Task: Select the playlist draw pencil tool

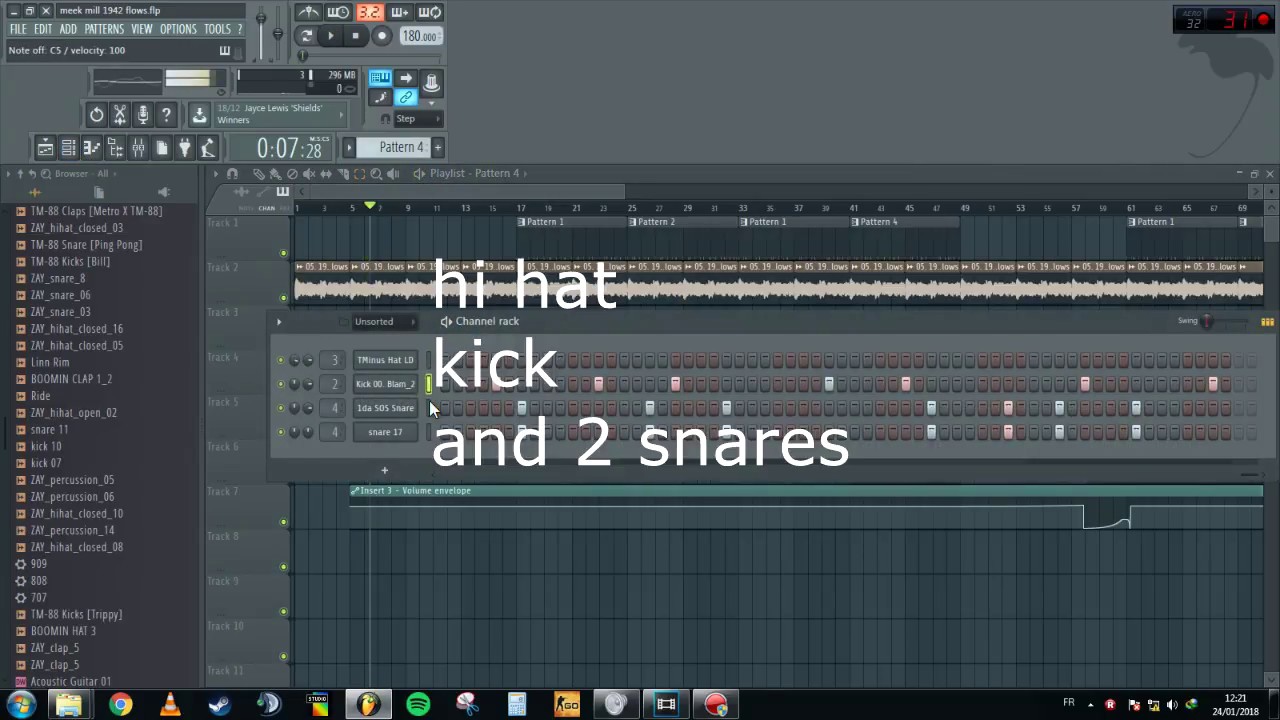Action: [x=259, y=173]
